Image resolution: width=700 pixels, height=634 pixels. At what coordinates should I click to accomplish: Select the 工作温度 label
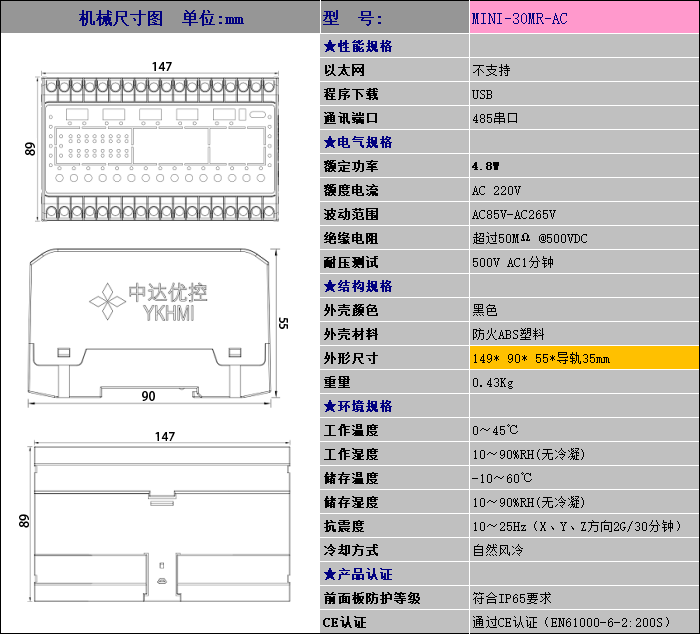click(x=351, y=430)
